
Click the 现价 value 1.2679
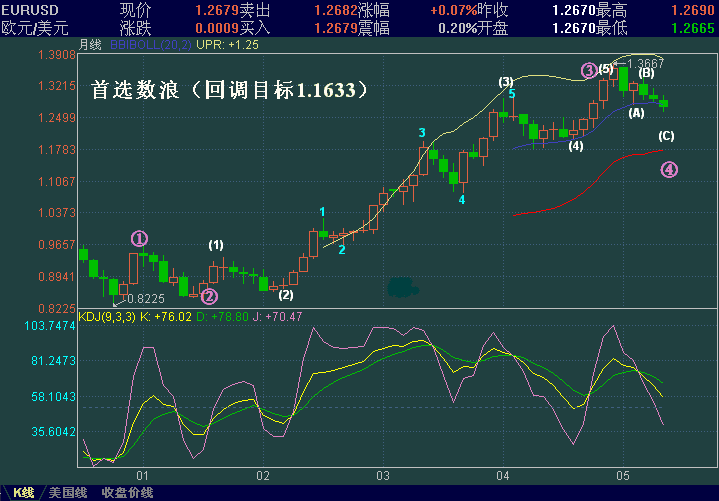click(217, 10)
